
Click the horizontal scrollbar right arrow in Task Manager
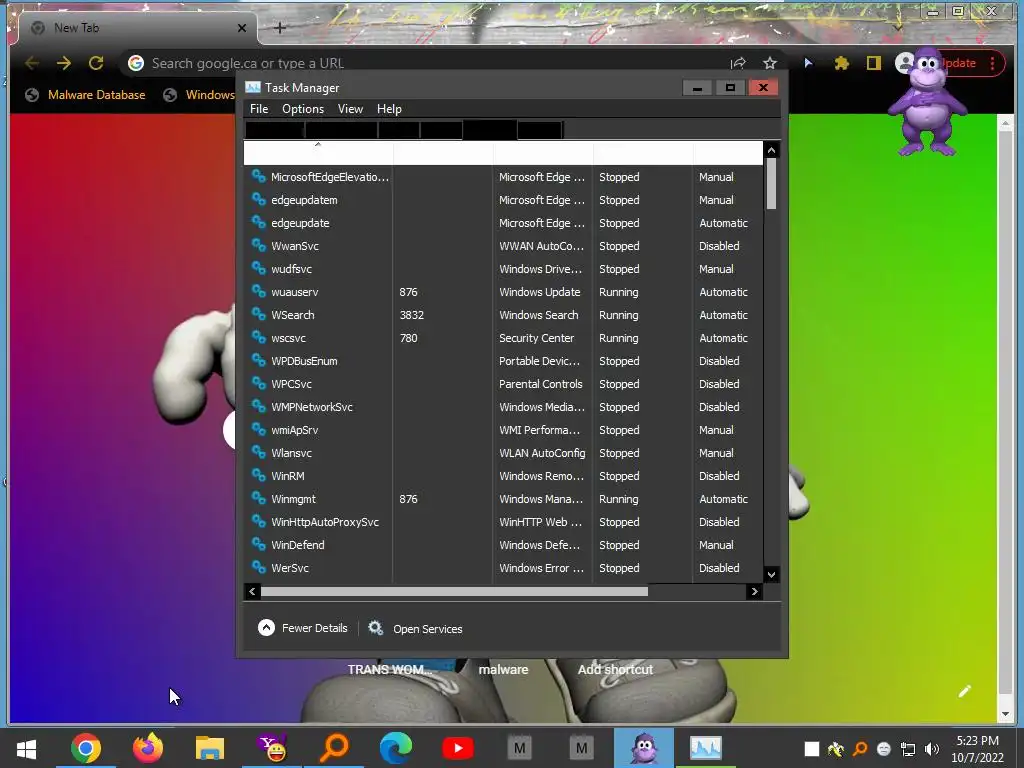click(x=754, y=592)
